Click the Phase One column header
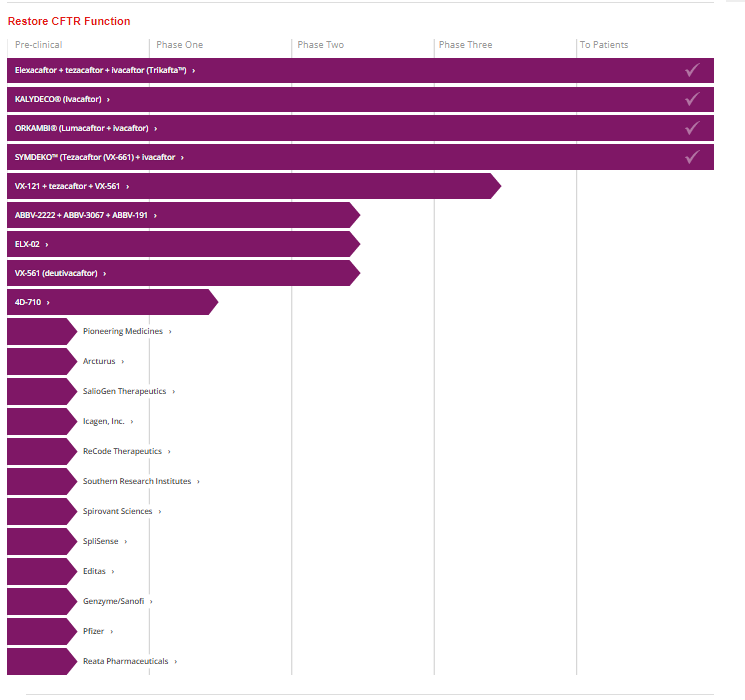The width and height of the screenshot is (745, 700). coord(180,45)
